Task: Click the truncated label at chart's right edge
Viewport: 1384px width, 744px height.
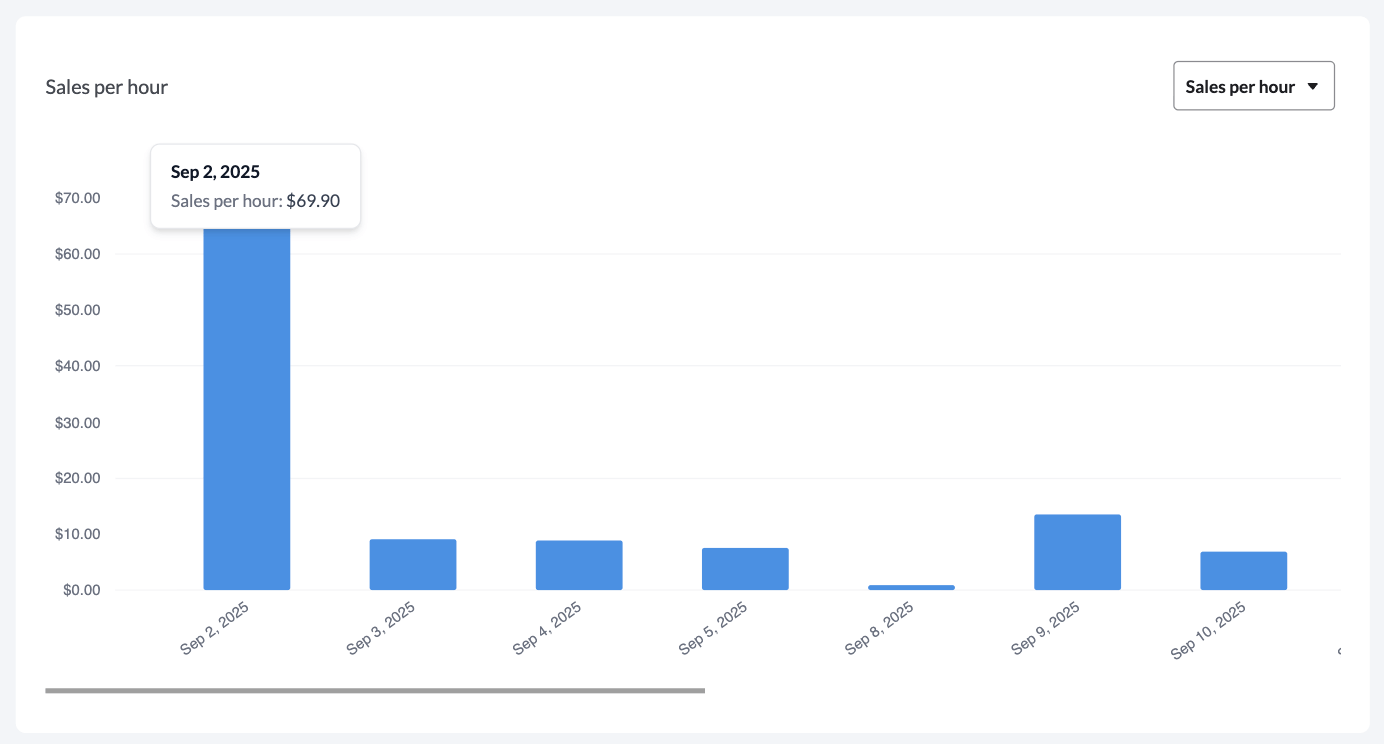Action: (1341, 649)
